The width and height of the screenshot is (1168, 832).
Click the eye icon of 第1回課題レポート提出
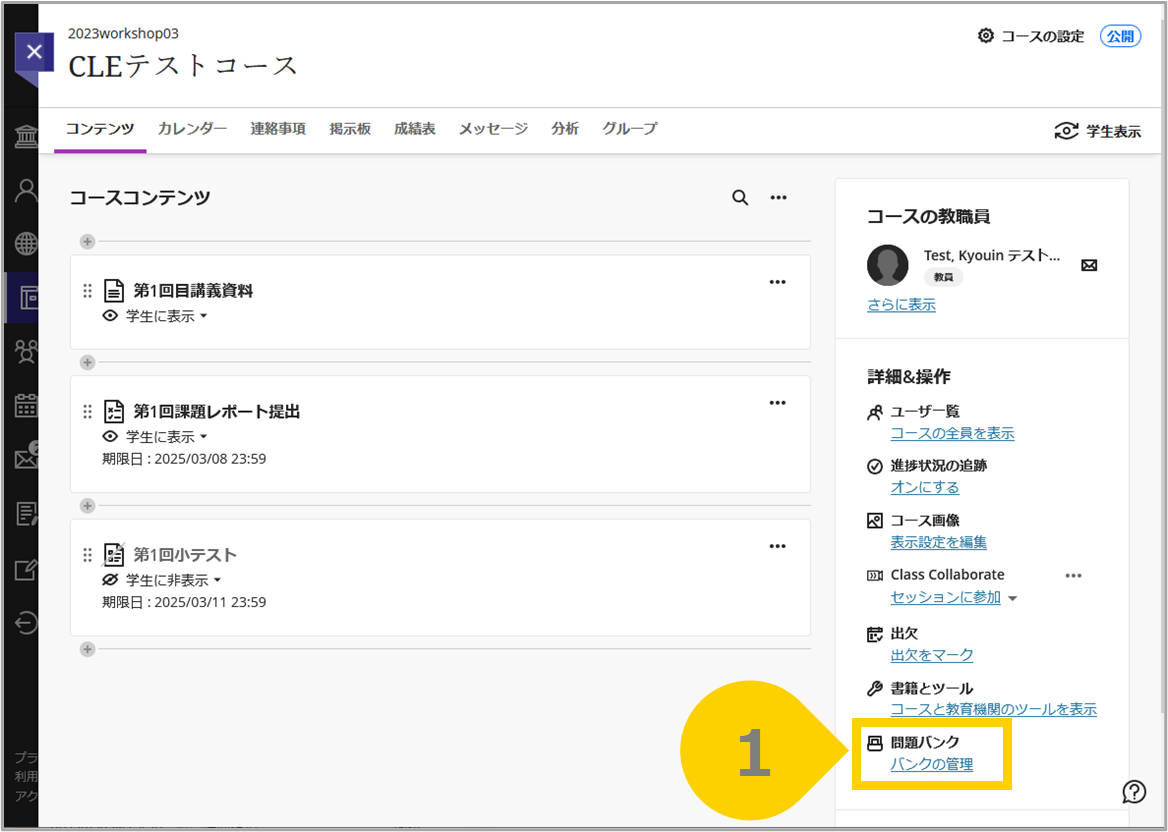point(110,436)
